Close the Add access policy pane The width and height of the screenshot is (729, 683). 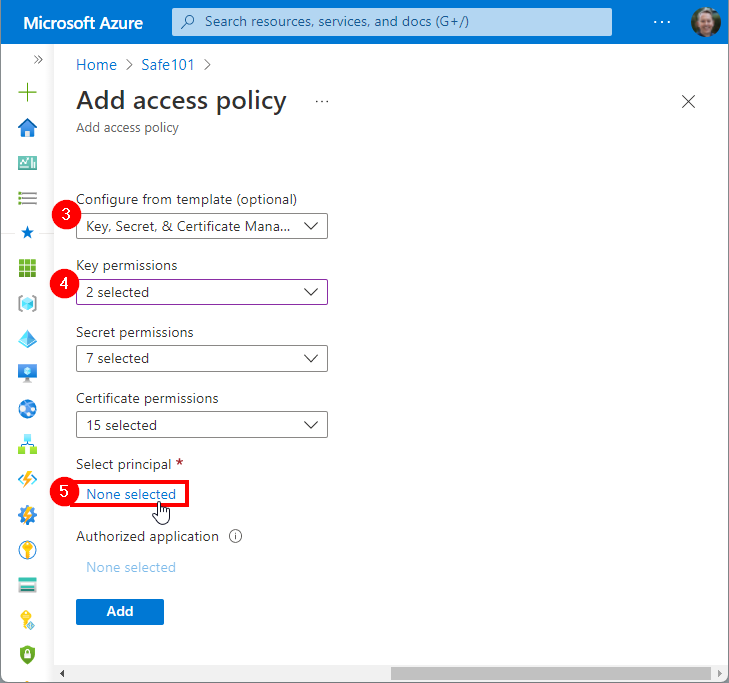[x=688, y=101]
